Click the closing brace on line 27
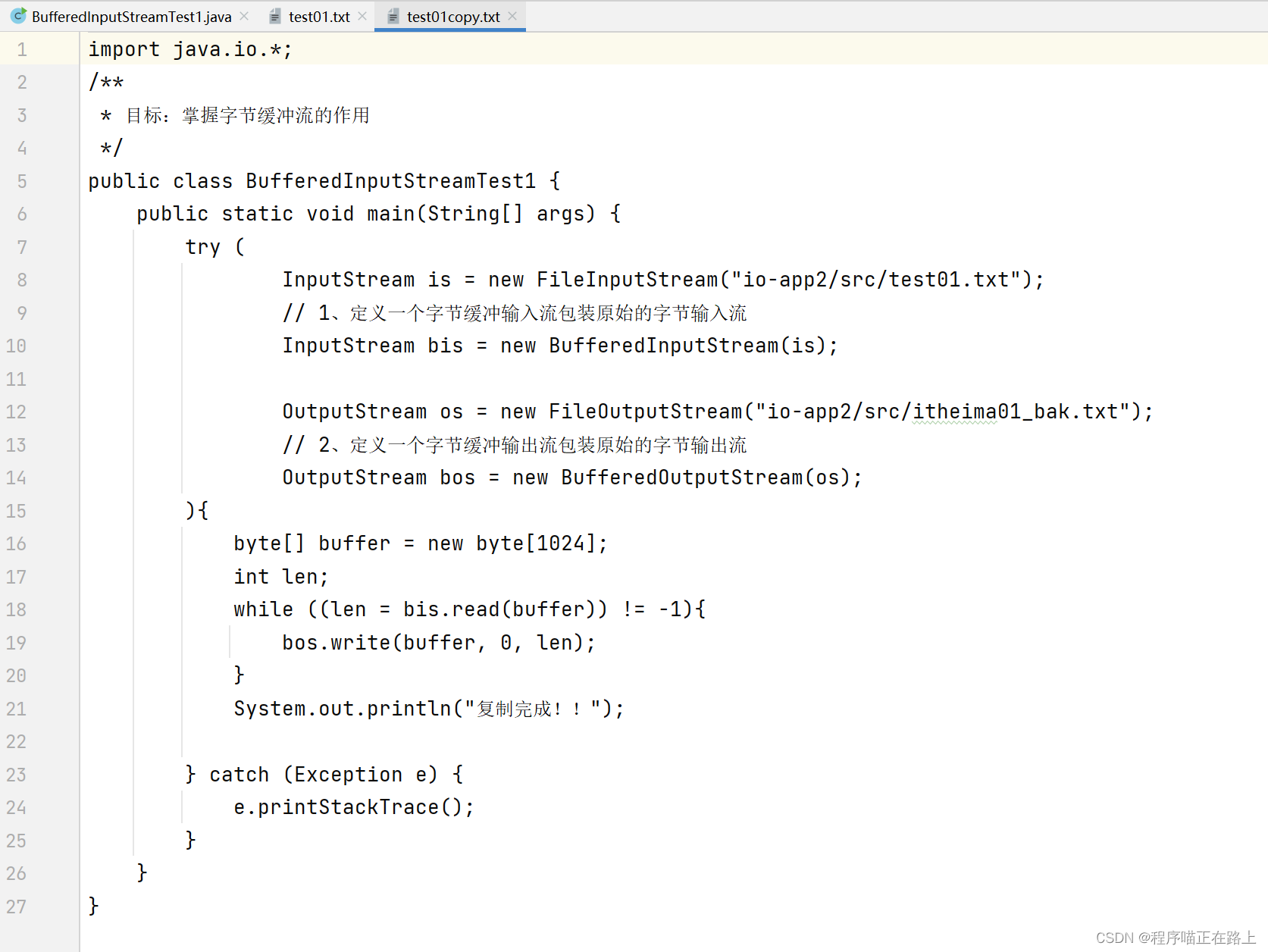This screenshot has width=1268, height=952. coord(94,906)
